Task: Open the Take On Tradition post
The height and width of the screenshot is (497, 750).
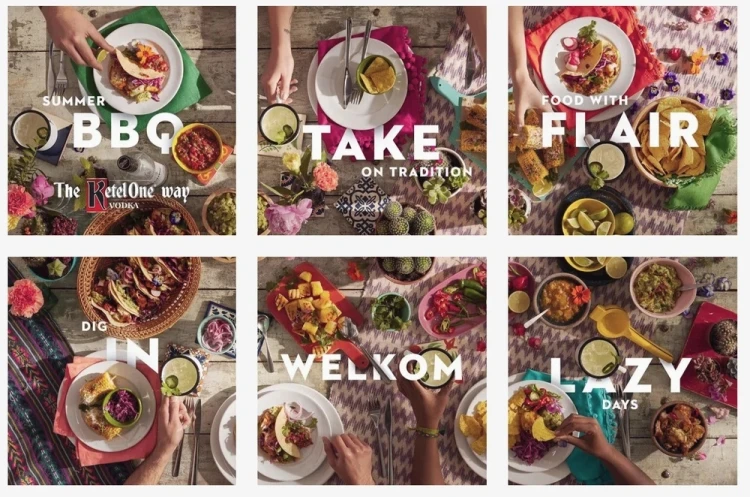Action: tap(372, 120)
